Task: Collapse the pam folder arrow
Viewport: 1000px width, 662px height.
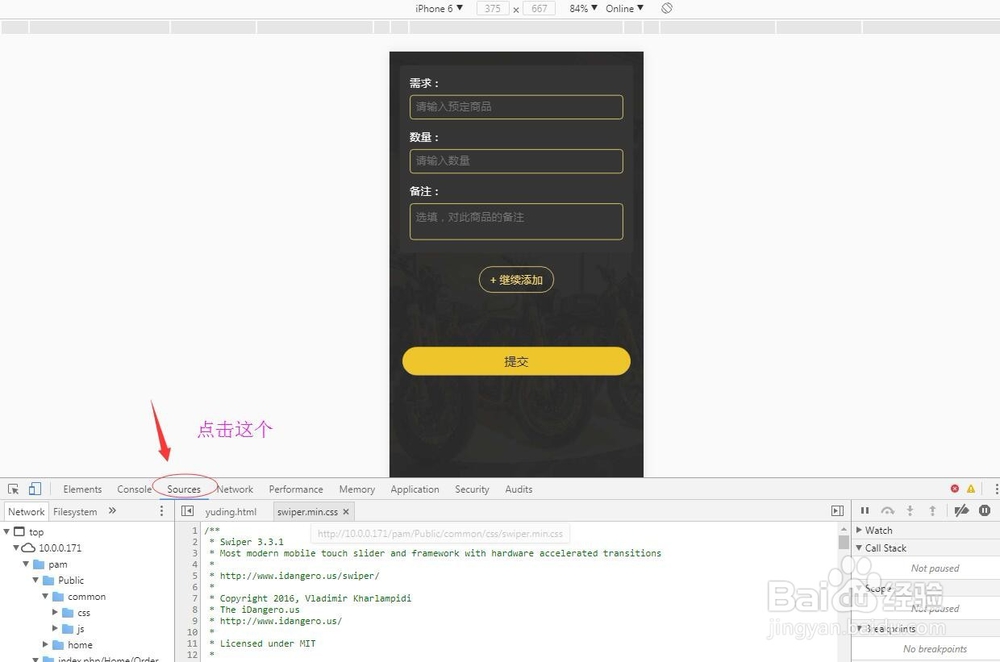Action: 26,564
